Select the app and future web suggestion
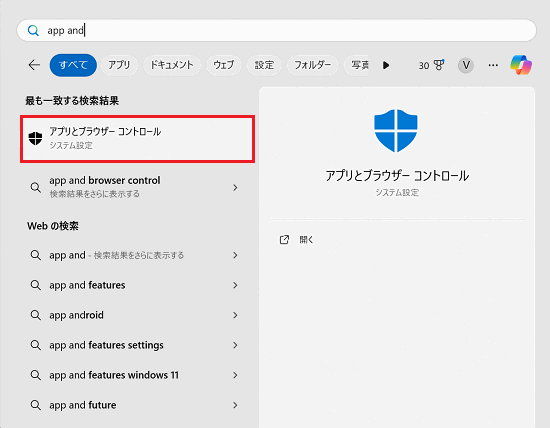This screenshot has height=428, width=550. 138,405
